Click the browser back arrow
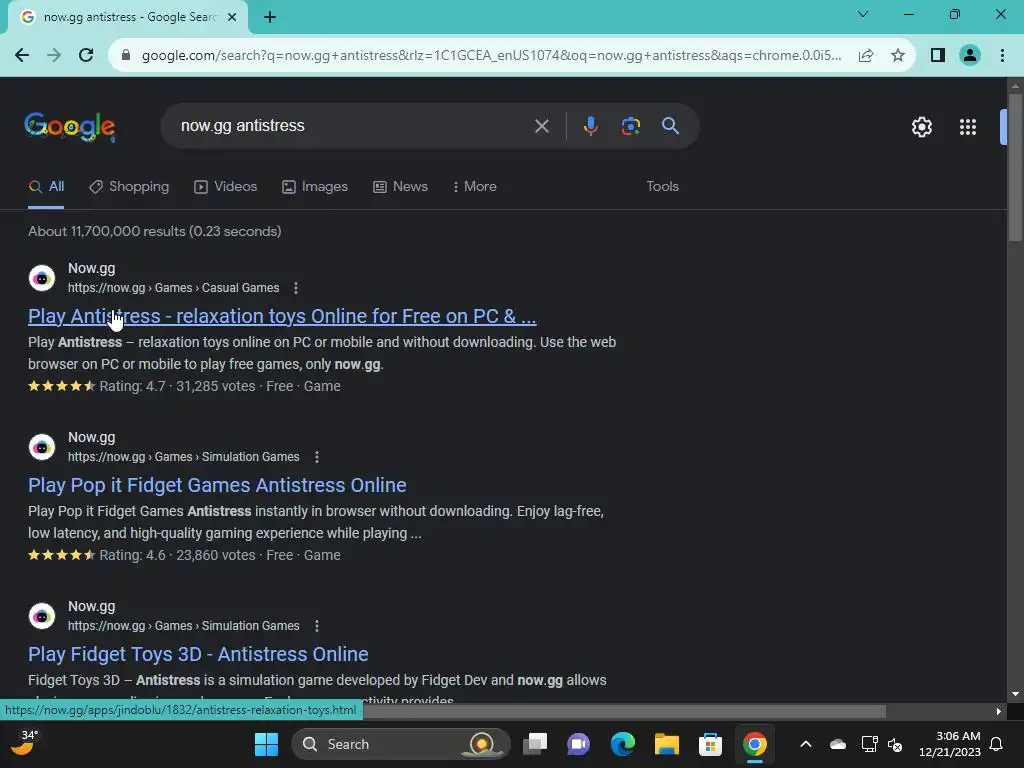The image size is (1024, 768). (22, 55)
